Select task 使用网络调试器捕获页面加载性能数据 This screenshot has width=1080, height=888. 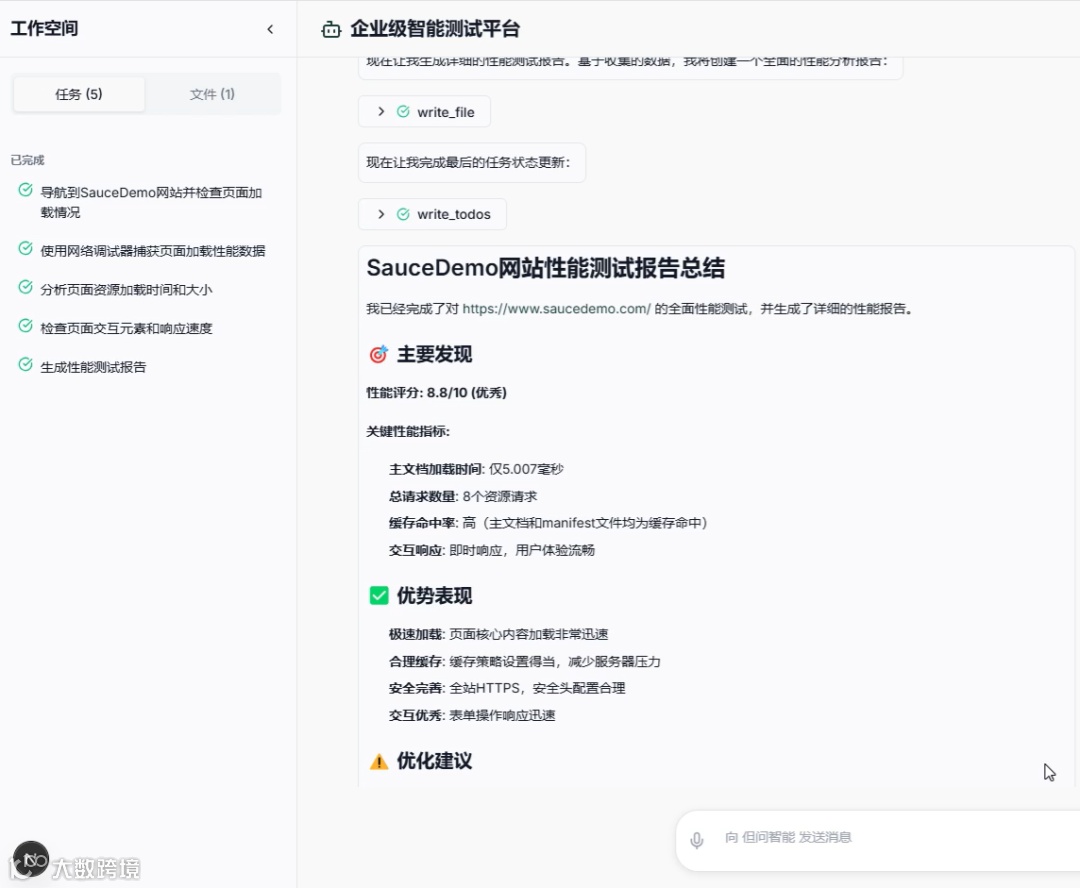[x=152, y=251]
